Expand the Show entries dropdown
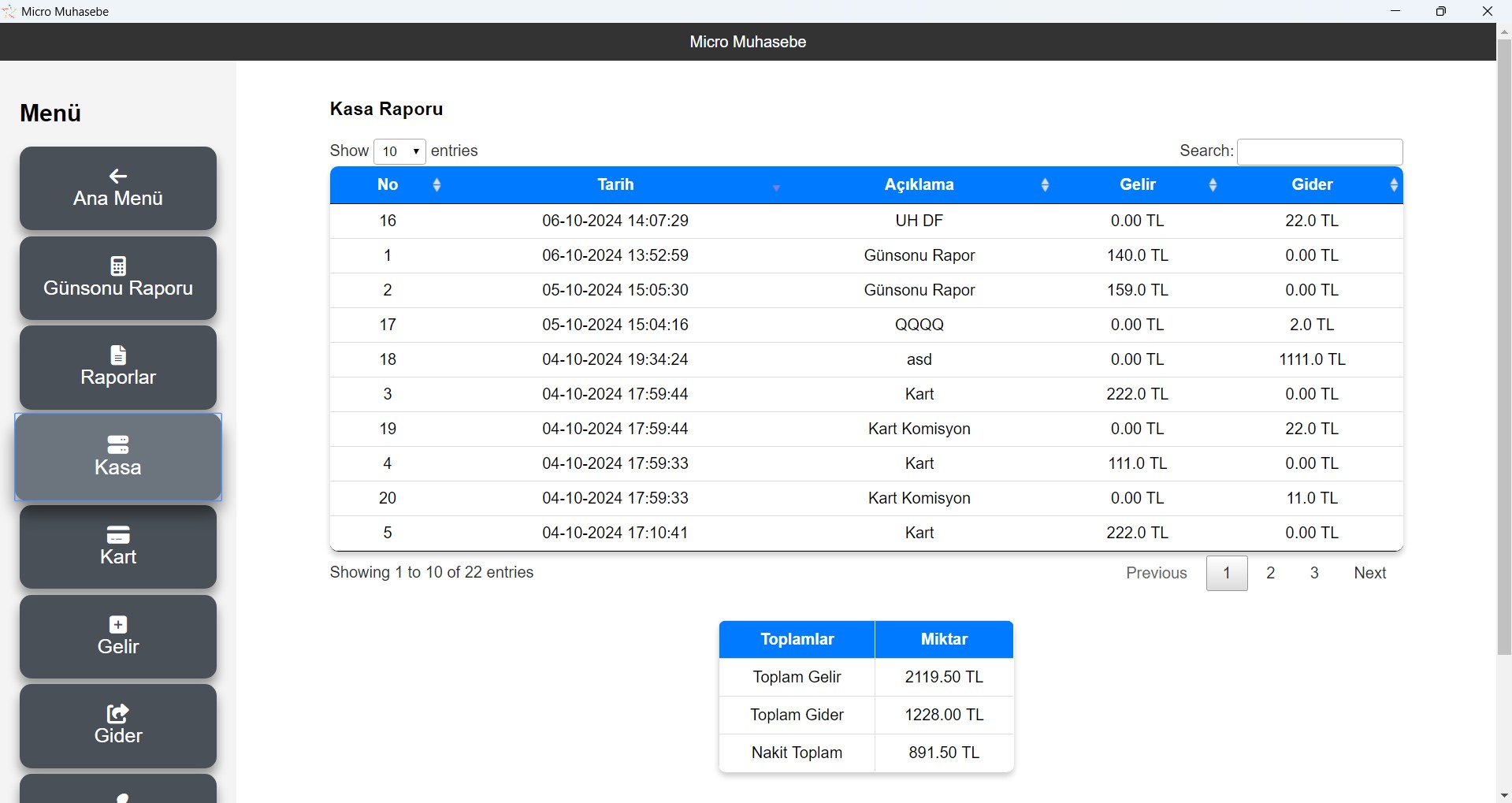 399,151
